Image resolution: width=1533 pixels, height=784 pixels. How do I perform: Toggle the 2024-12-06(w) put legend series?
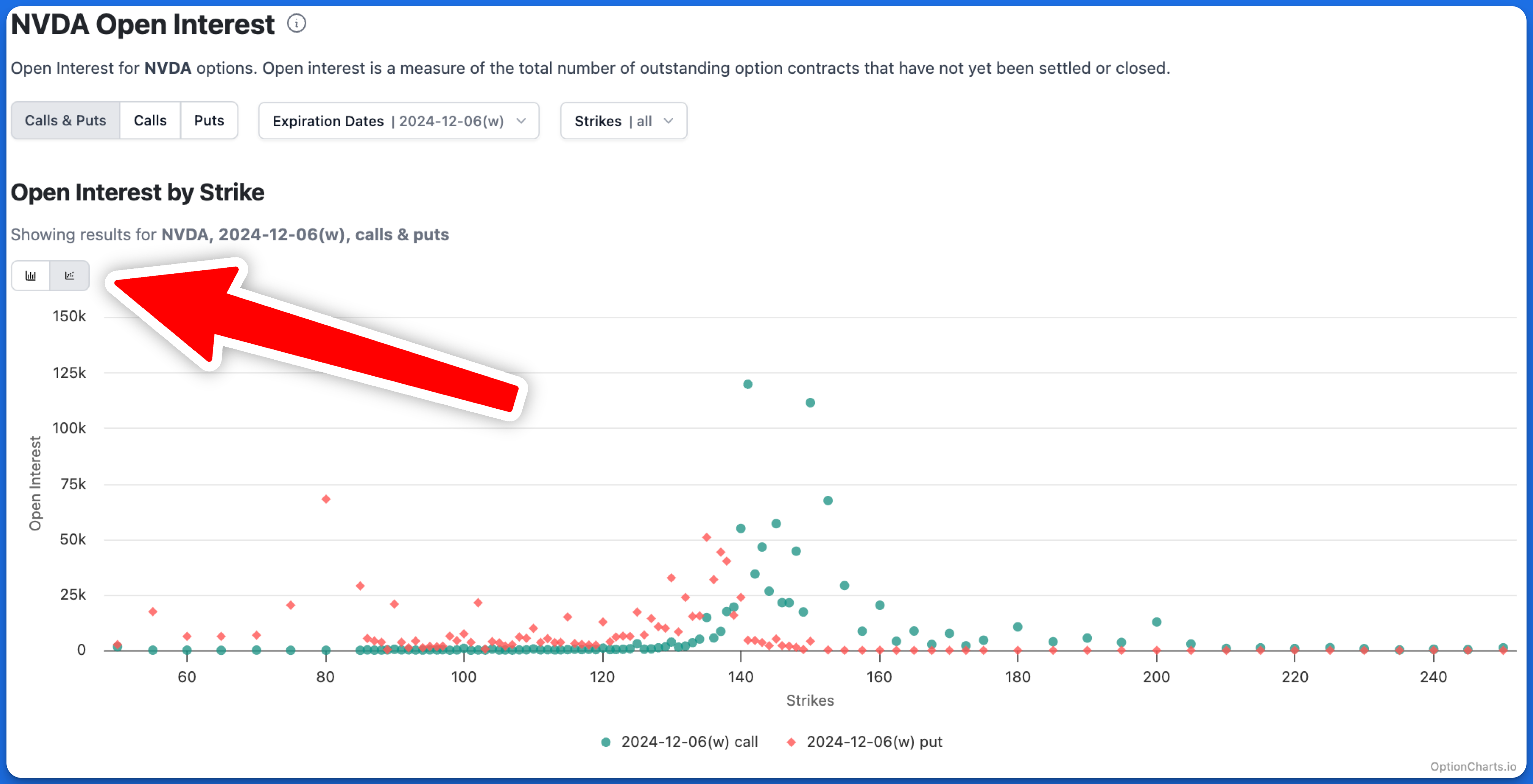pos(865,742)
